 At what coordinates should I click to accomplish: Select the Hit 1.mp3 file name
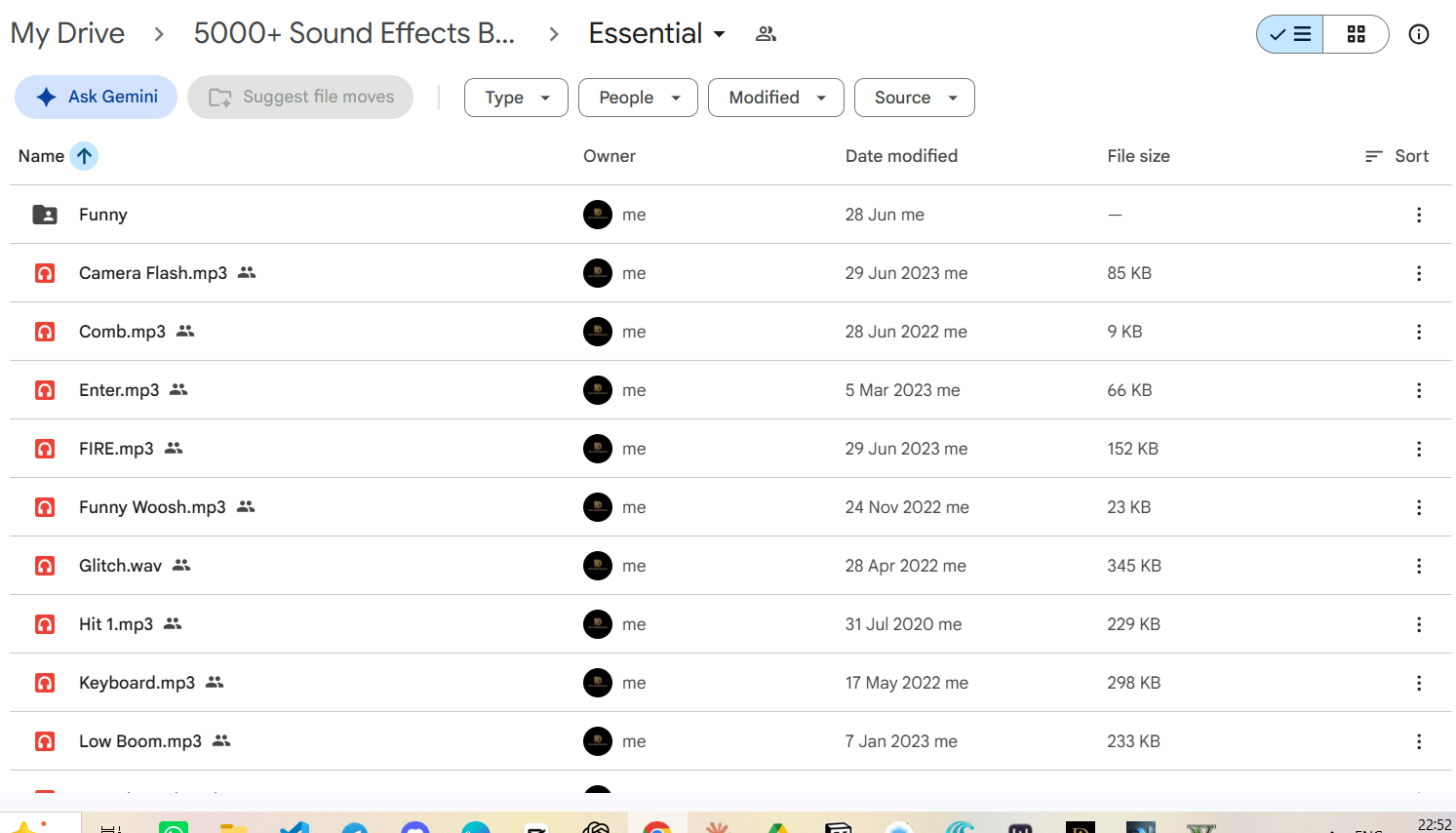click(x=116, y=624)
